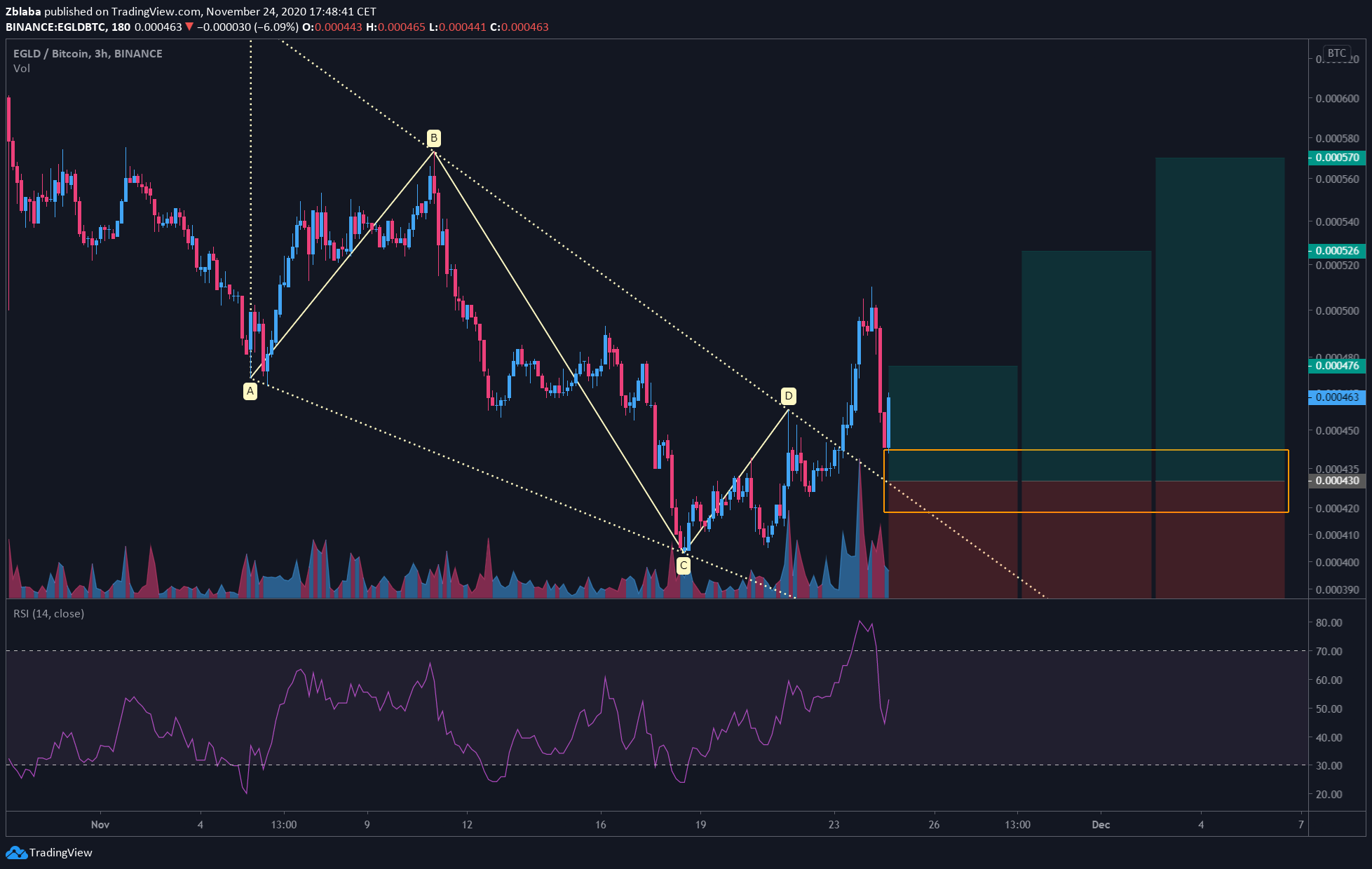Click the RSI 70.00 axis value
Screen dimensions: 1372x869
[1329, 652]
